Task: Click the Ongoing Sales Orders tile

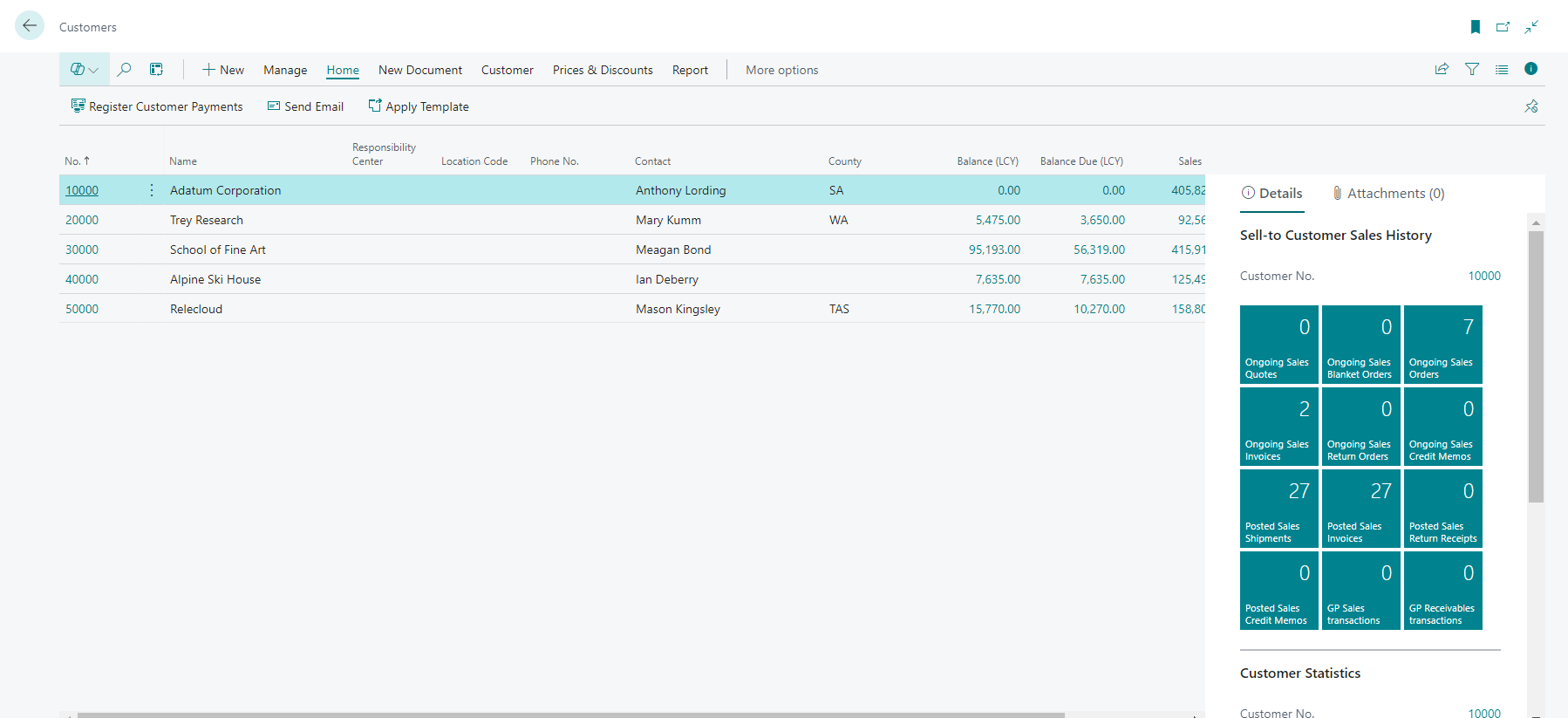Action: pos(1442,345)
